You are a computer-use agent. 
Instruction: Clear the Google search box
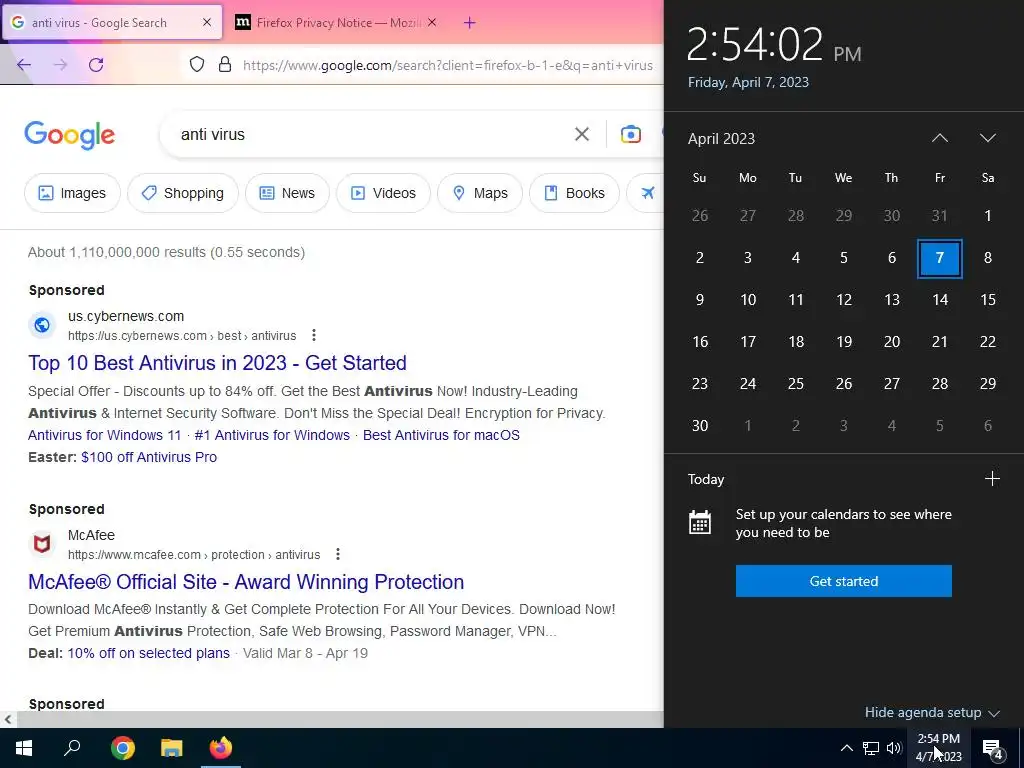pos(581,134)
